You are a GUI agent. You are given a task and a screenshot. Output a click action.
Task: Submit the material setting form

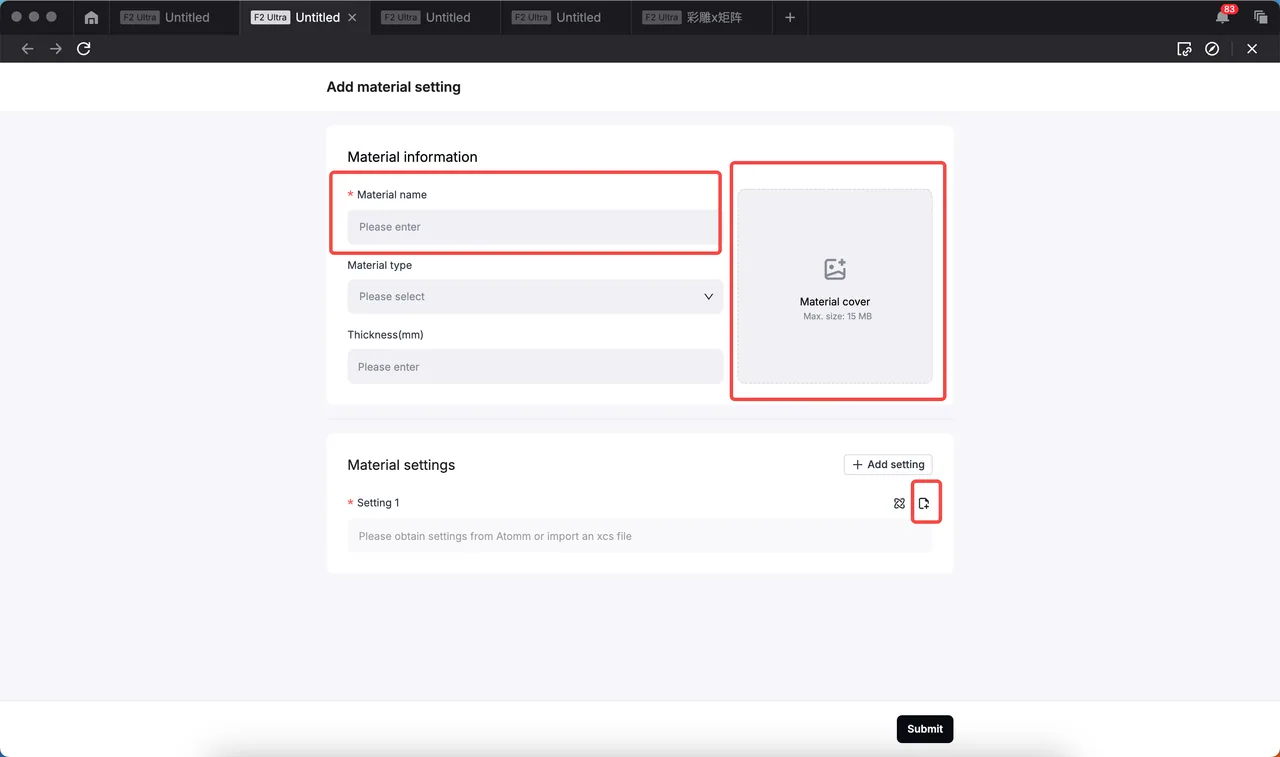925,729
